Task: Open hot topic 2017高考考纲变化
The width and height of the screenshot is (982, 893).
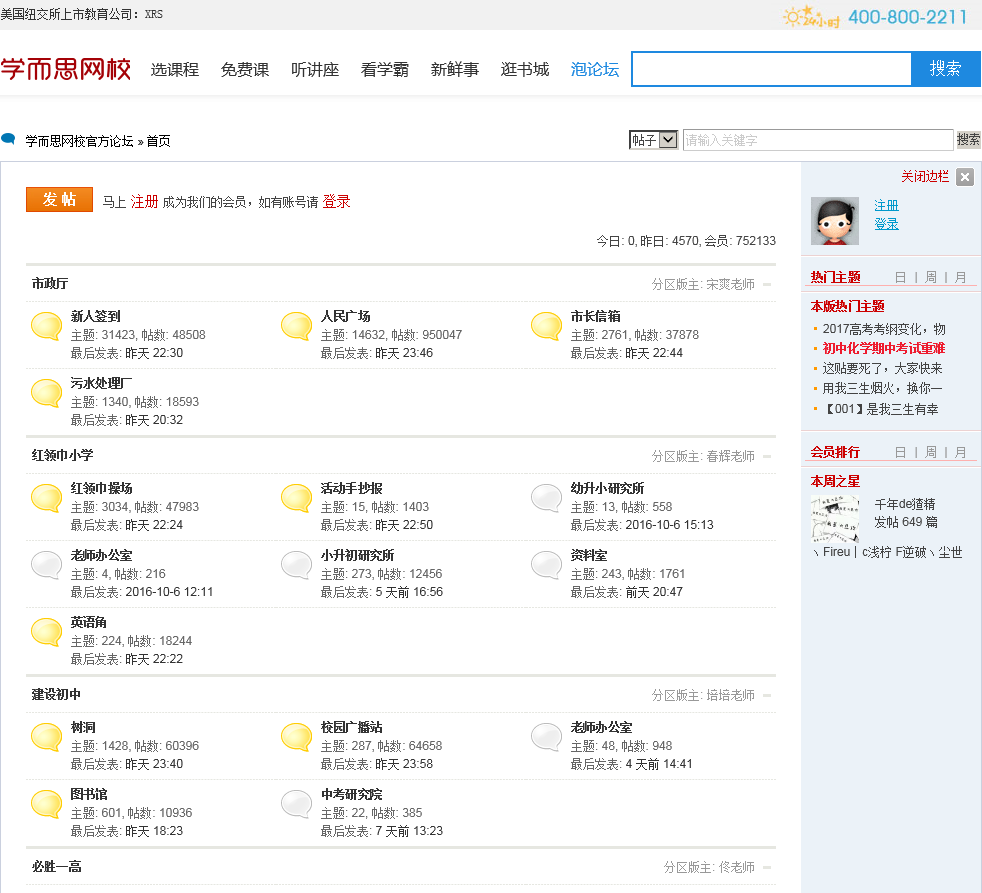Action: (884, 329)
